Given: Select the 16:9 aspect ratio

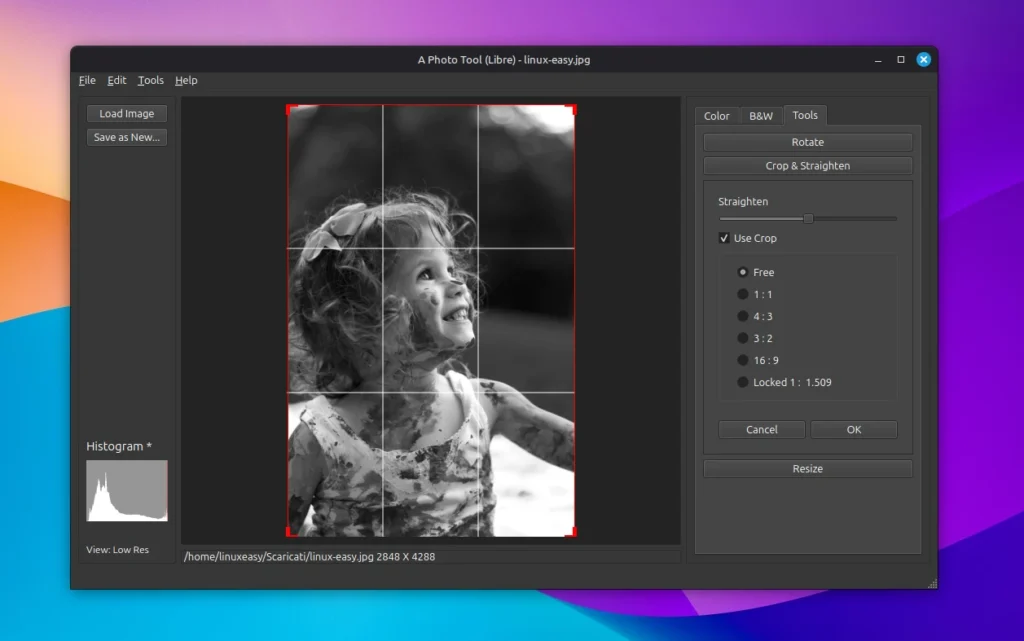Looking at the screenshot, I should [741, 359].
